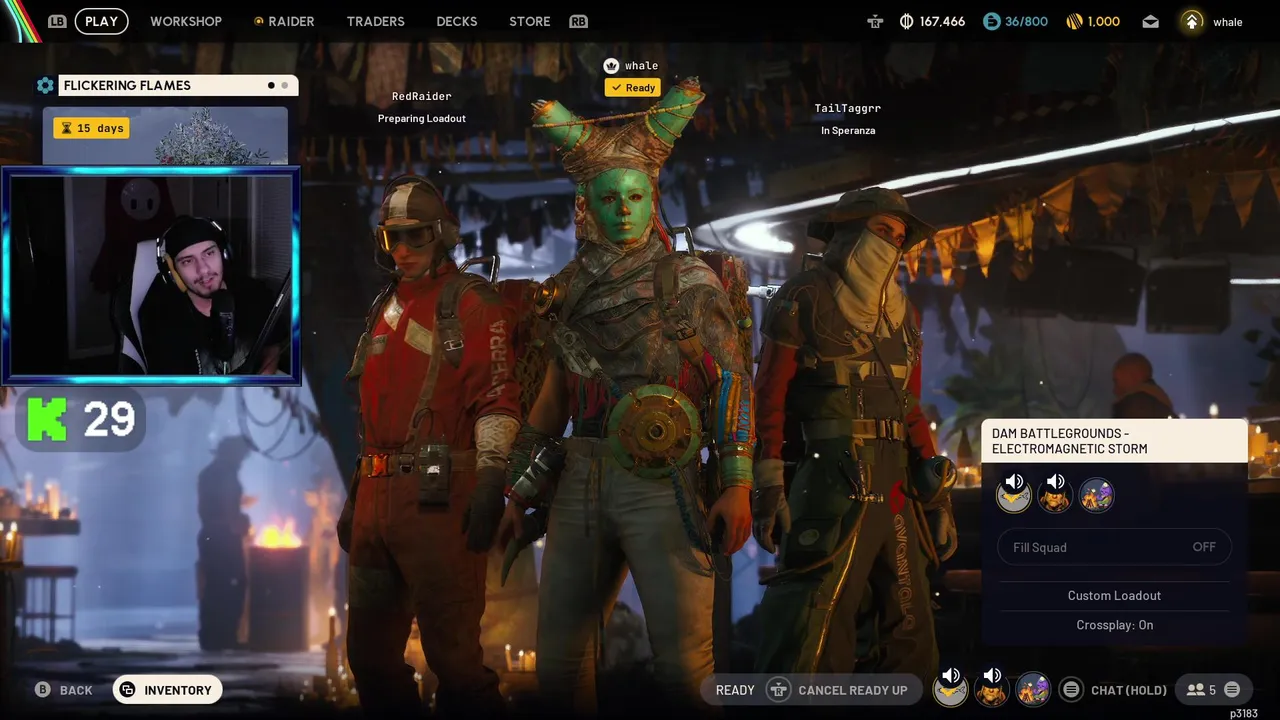Screen dimensions: 1280x720
Task: Click the B controller button icon
Action: point(43,690)
